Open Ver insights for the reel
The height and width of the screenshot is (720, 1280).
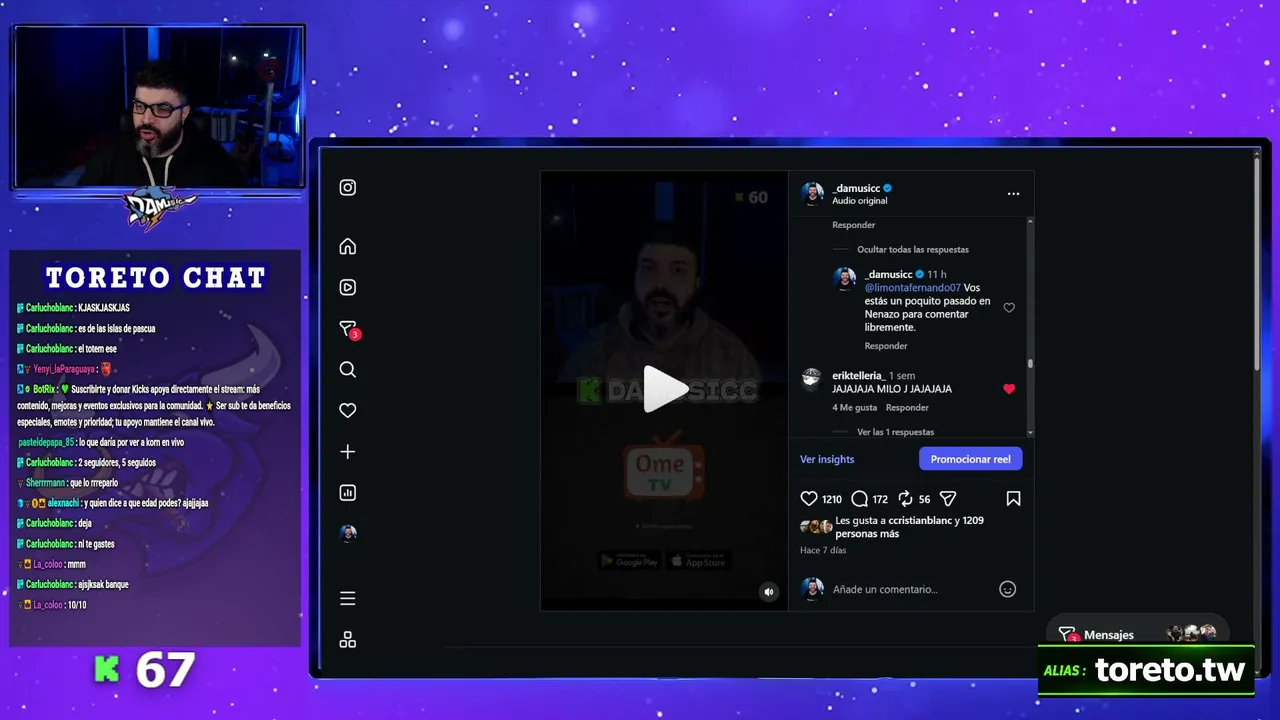(827, 460)
